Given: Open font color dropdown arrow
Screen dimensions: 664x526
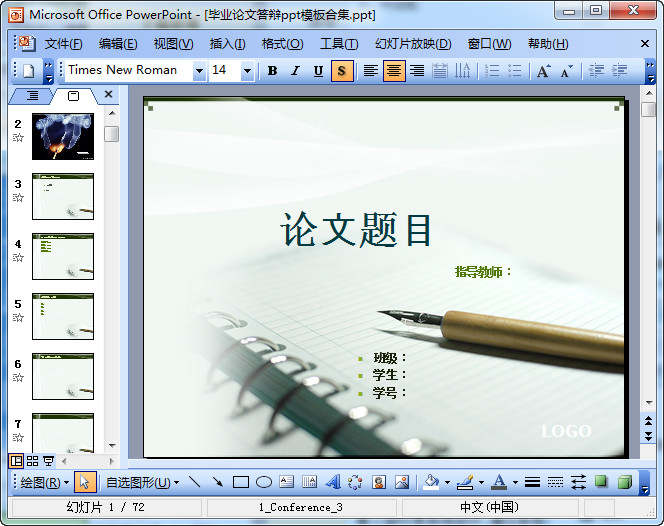Looking at the screenshot, I should point(515,482).
